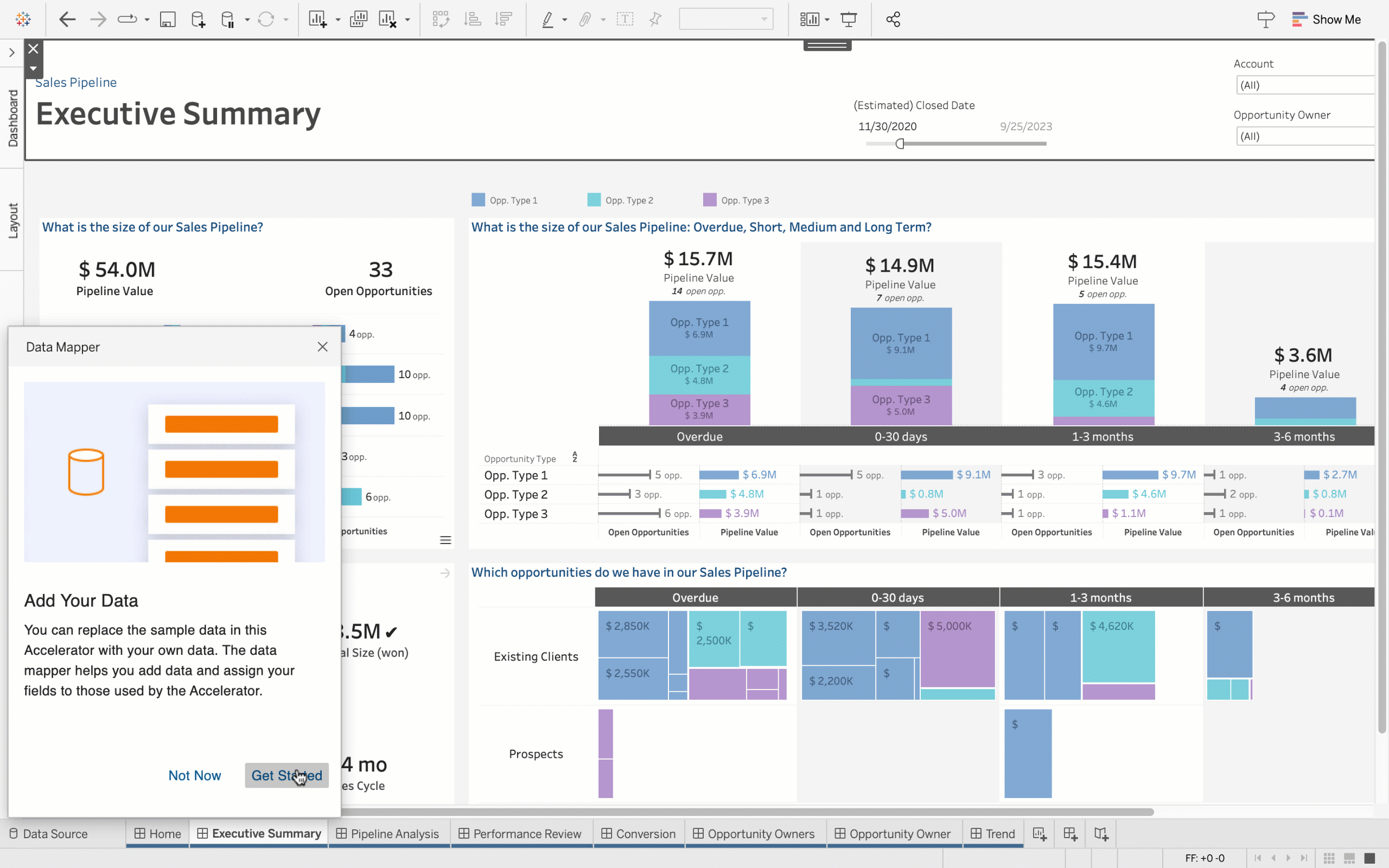1389x868 pixels.
Task: Select the Performance Review tab
Action: 527,833
